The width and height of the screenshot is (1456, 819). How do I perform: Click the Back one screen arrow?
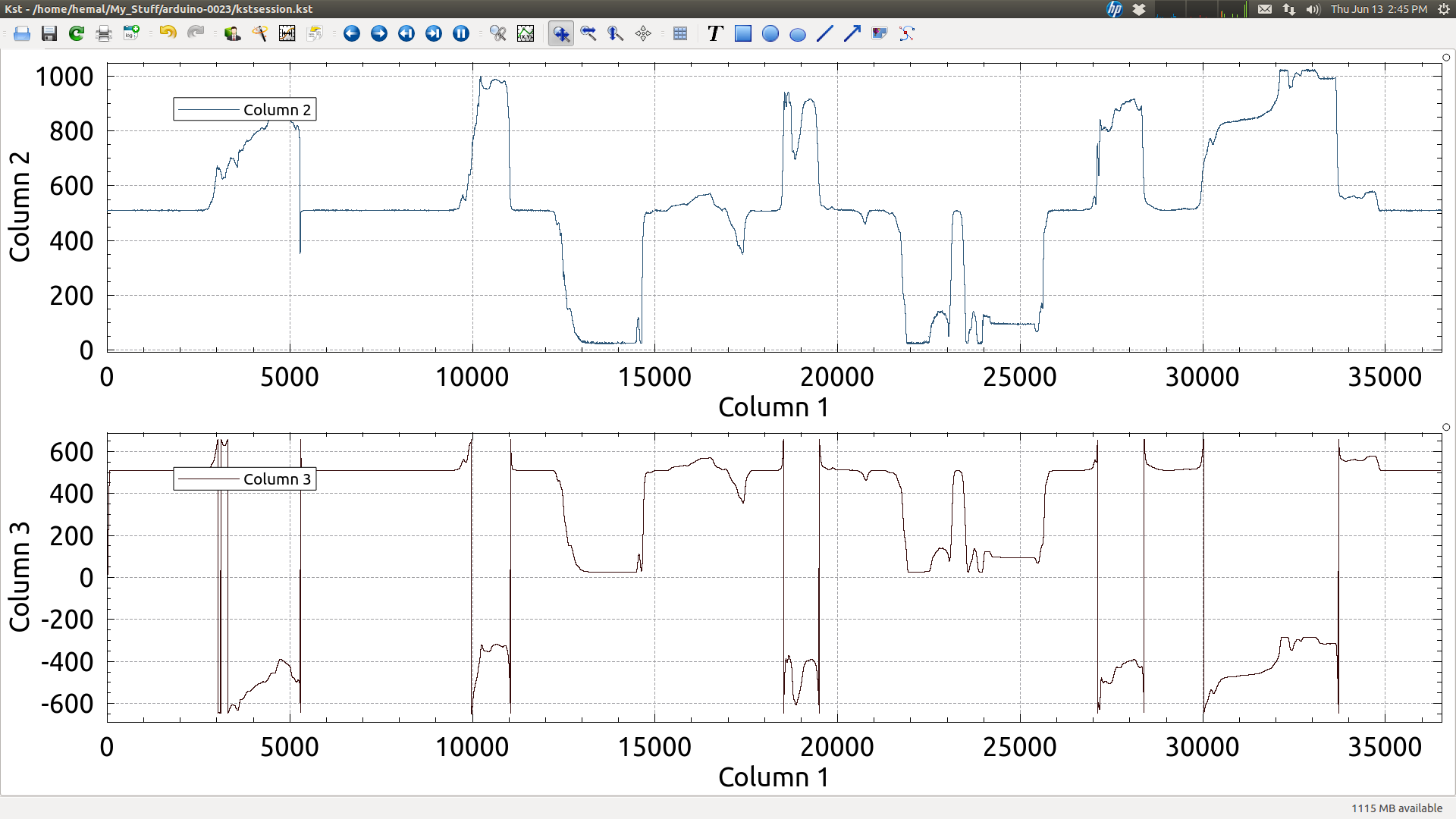click(352, 33)
